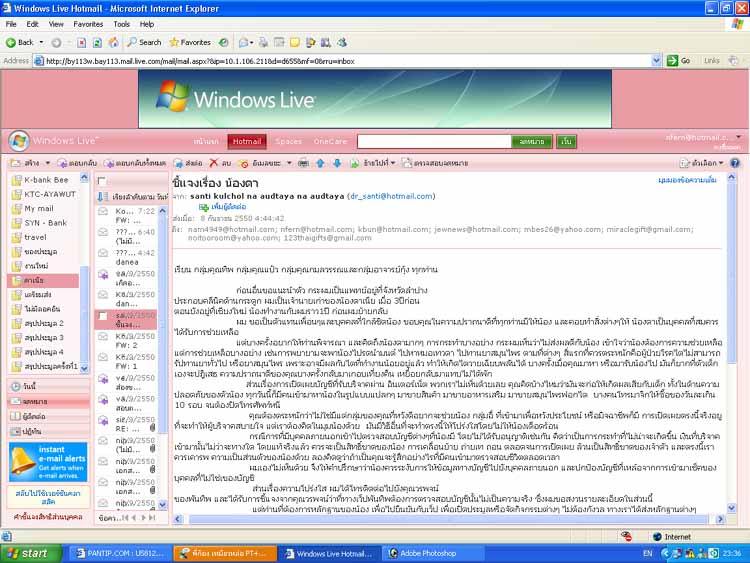The width and height of the screenshot is (750, 563).
Task: Open the IE Favorites menu
Action: tap(88, 24)
